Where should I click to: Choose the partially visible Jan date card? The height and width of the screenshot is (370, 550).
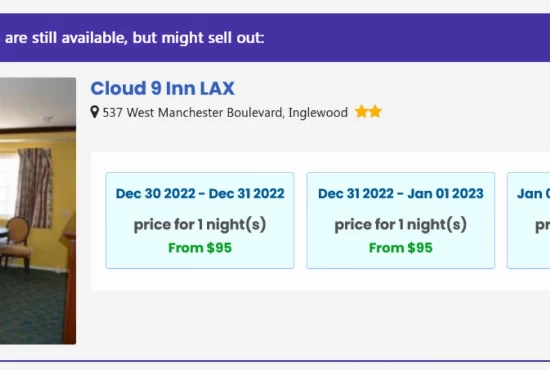tap(529, 220)
